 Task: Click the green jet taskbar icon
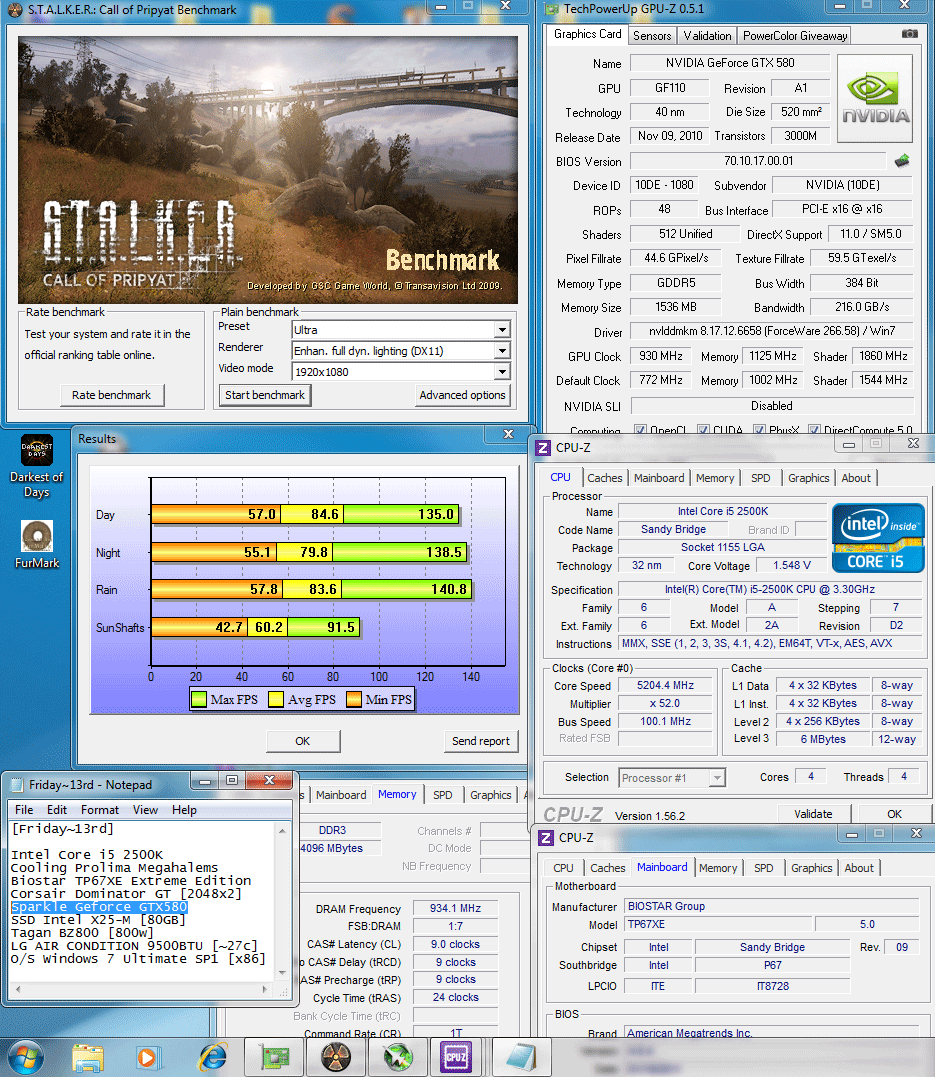click(398, 1058)
